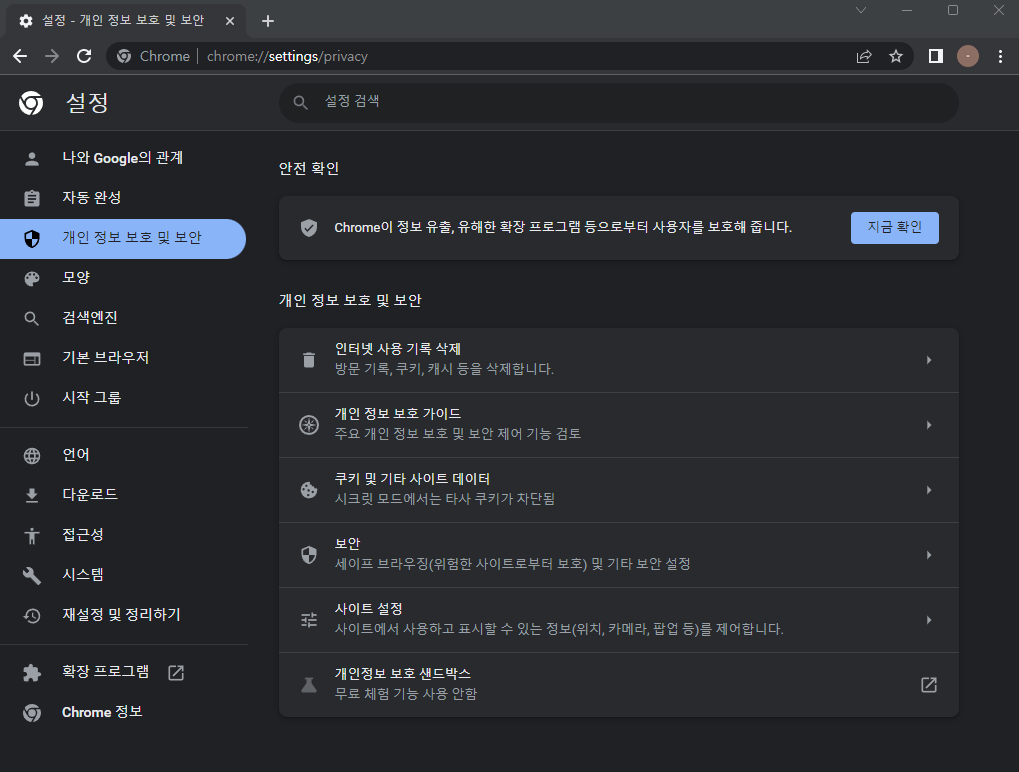Open the Chrome three-dot menu
Screen dimensions: 1019x772
[1000, 57]
